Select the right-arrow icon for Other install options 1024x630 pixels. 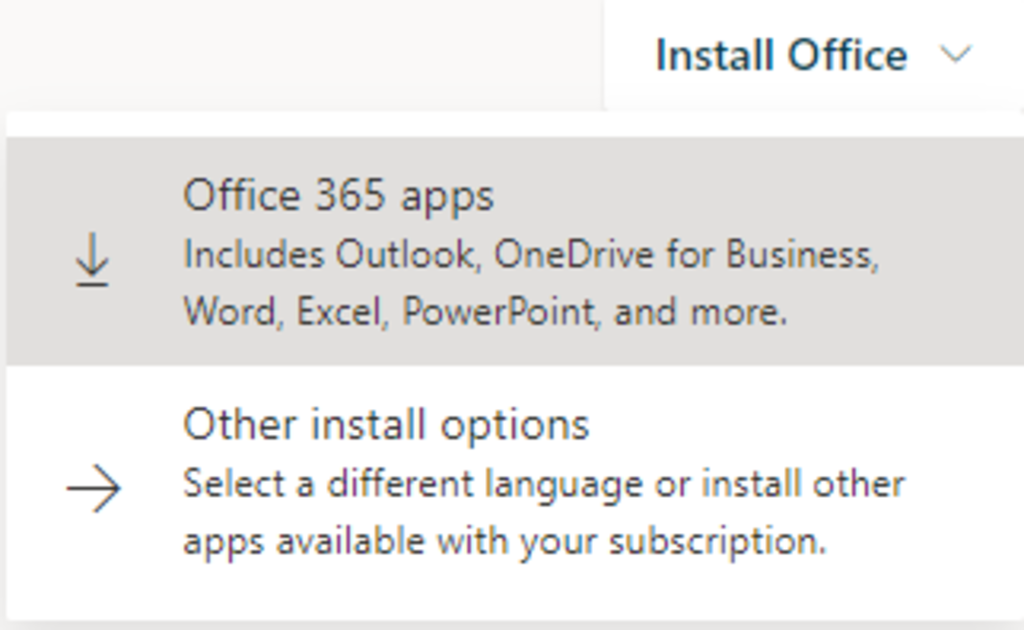tap(90, 488)
